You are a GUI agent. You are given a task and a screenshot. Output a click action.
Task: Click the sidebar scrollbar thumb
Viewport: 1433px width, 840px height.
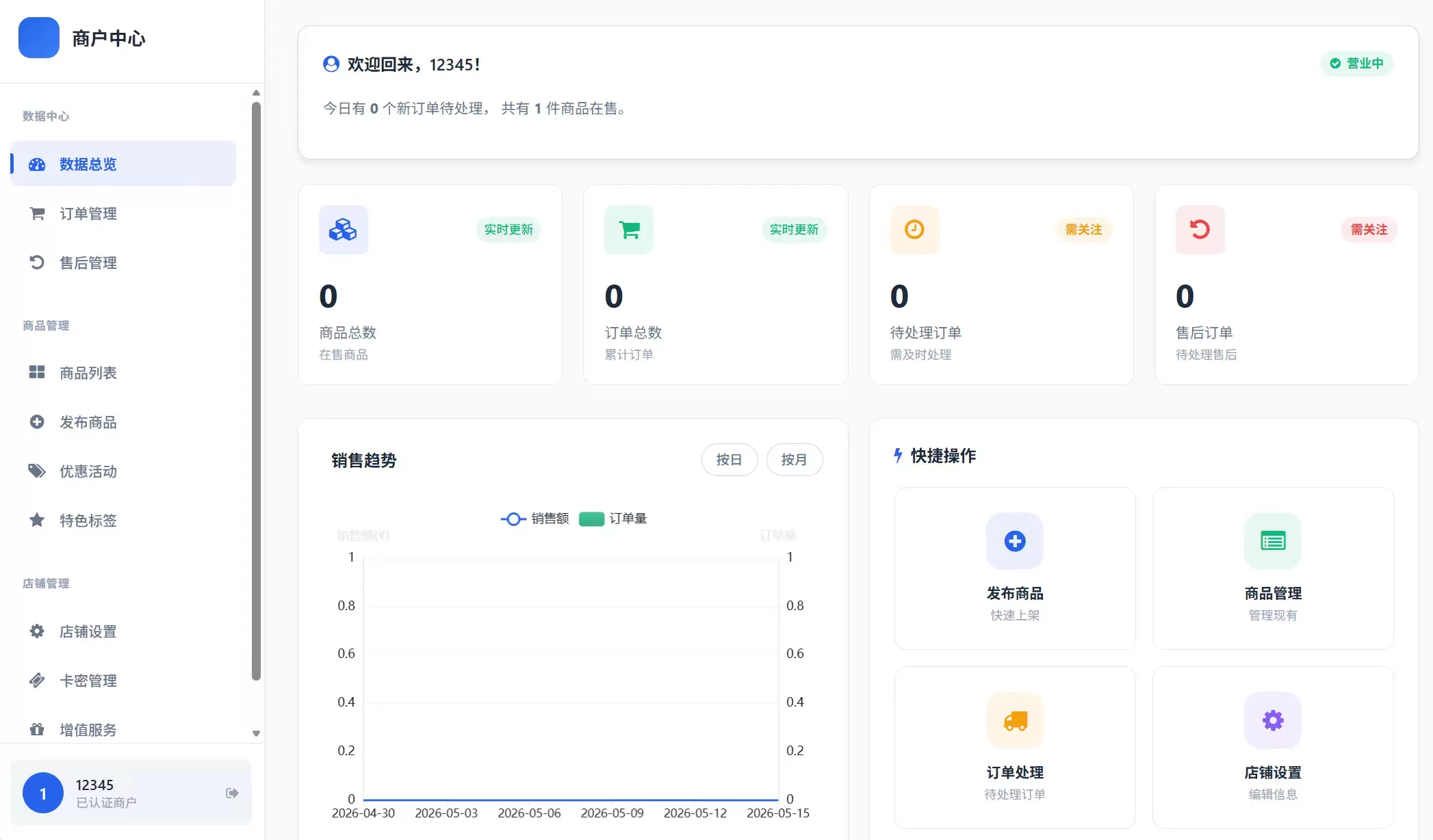coord(256,391)
